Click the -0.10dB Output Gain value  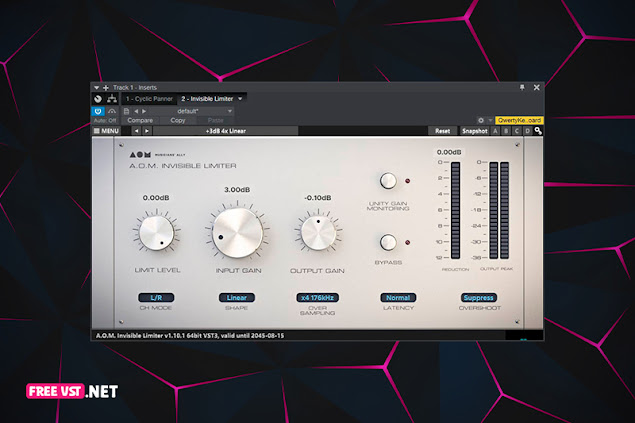318,198
